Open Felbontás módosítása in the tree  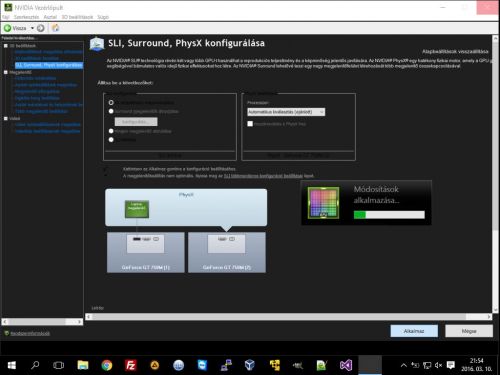[35, 78]
